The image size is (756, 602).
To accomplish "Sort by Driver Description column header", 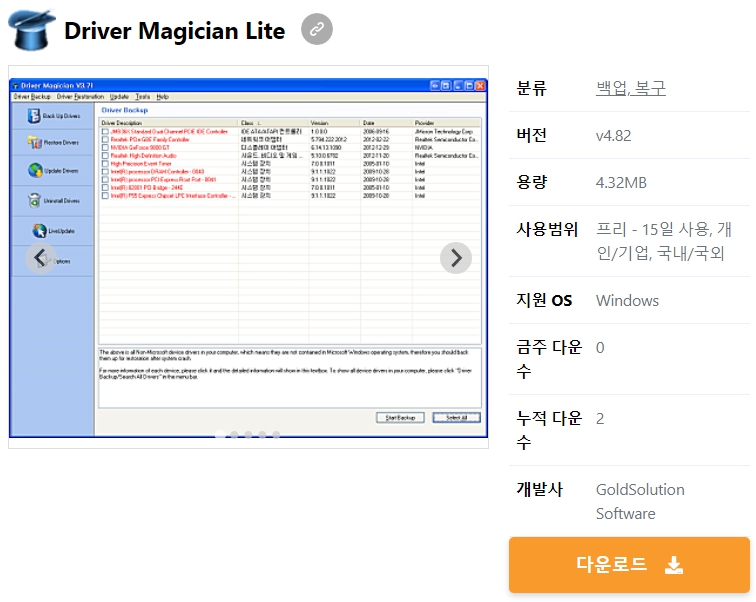I will pos(169,123).
